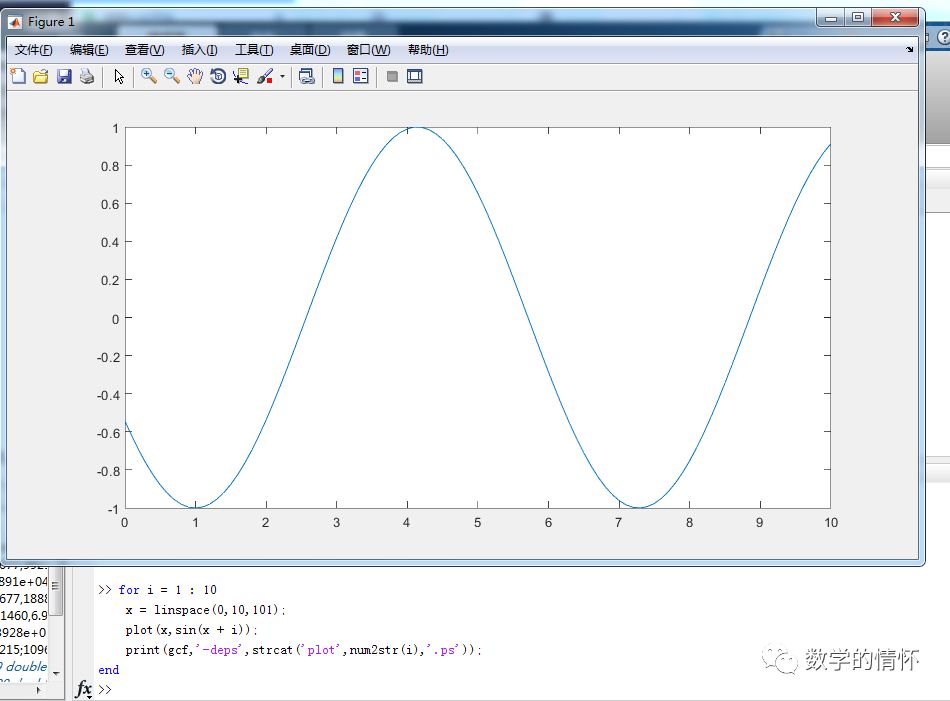Open the 插入(I) menu

(199, 50)
